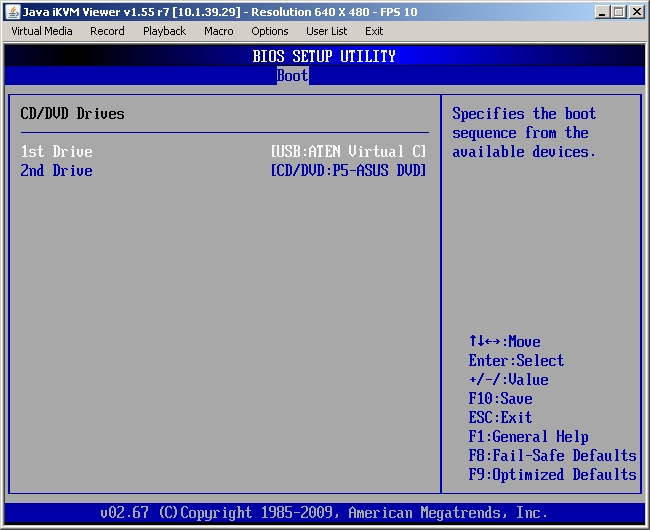
Task: Click the F10:Save help line
Action: point(500,398)
